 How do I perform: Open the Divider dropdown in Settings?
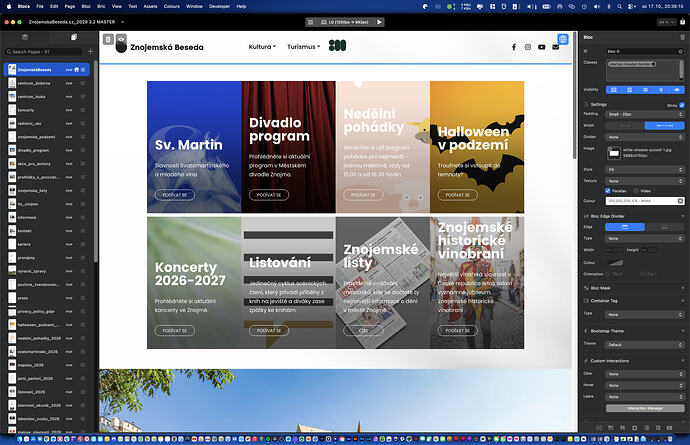[x=645, y=137]
